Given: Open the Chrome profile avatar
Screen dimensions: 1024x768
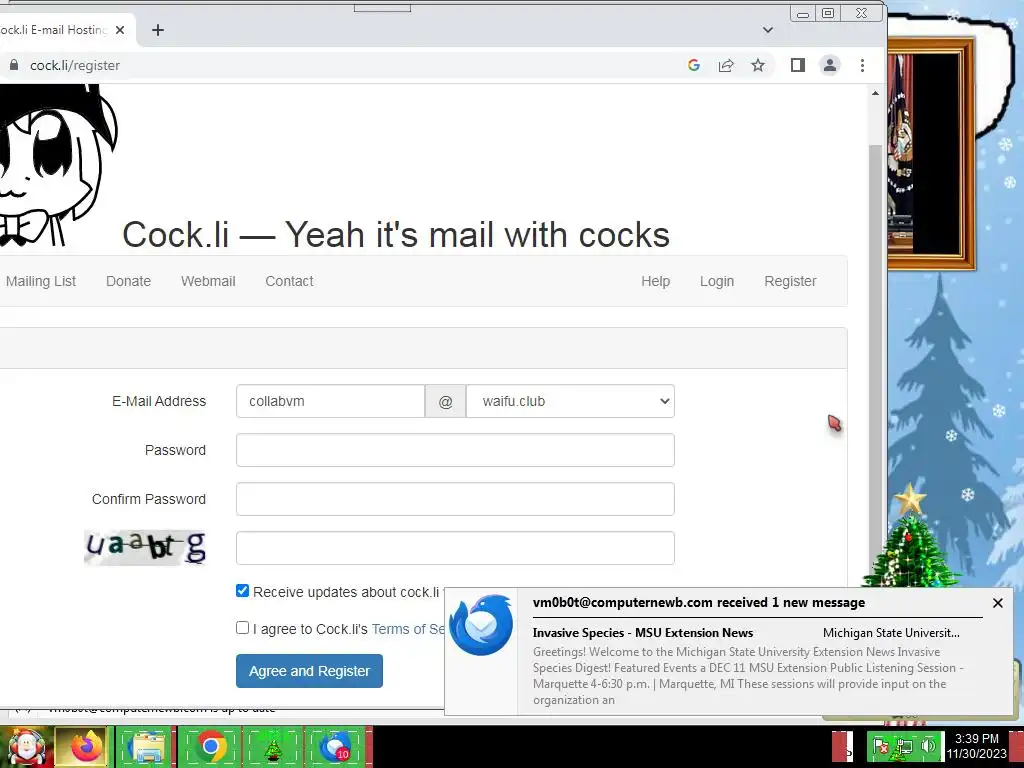Looking at the screenshot, I should tap(829, 65).
